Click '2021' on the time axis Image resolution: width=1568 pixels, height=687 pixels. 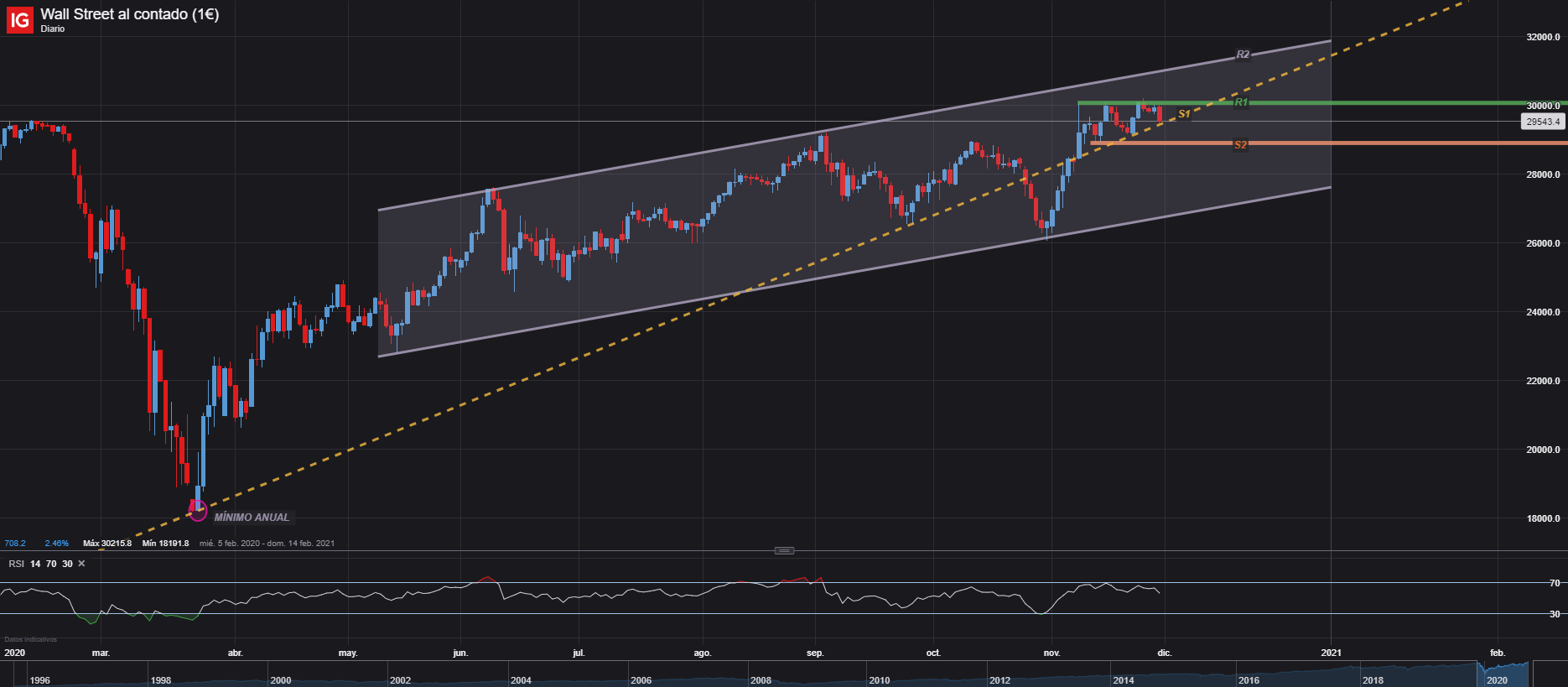tap(1331, 653)
